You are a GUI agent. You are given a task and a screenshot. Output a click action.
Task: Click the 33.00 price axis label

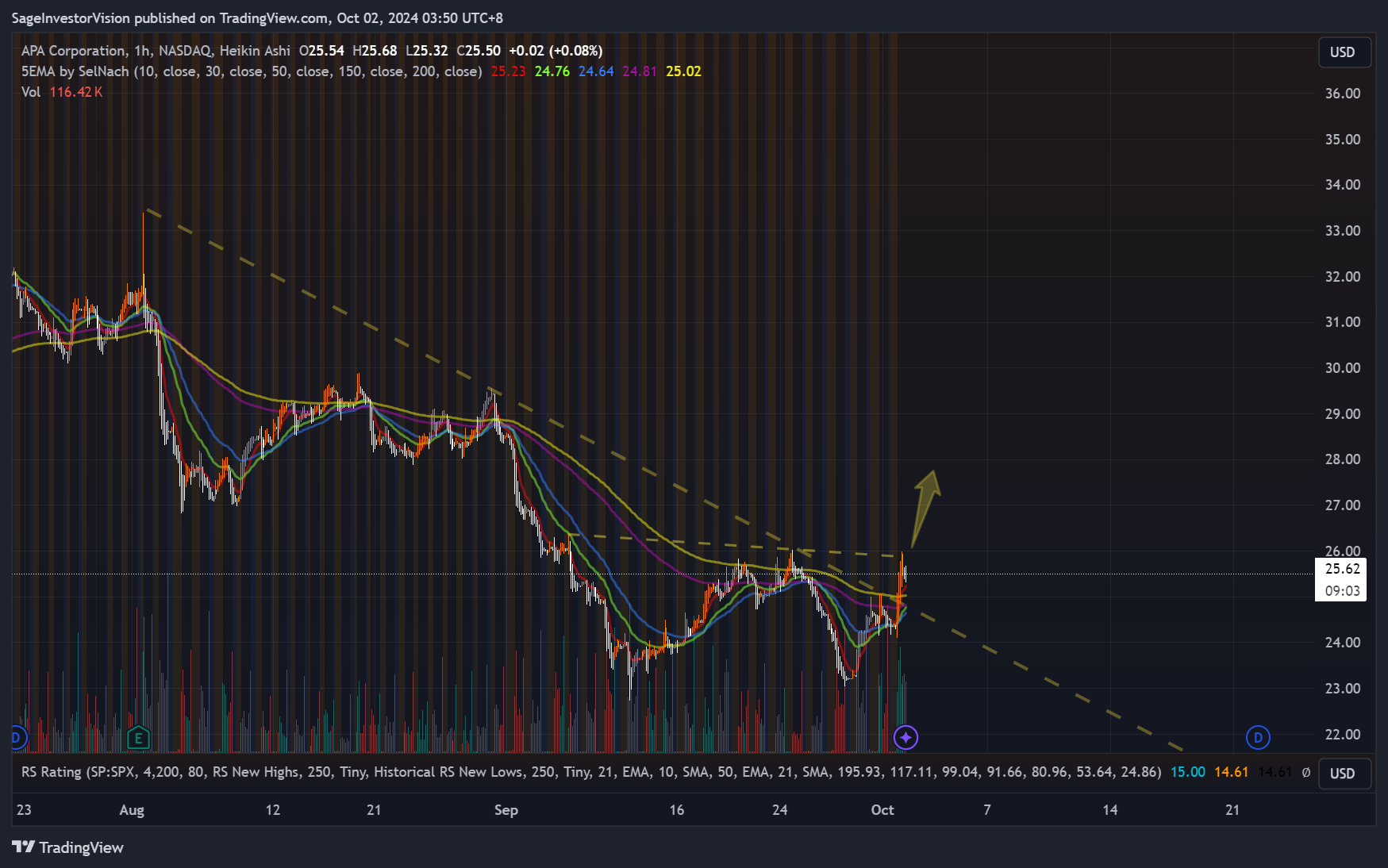(x=1343, y=231)
